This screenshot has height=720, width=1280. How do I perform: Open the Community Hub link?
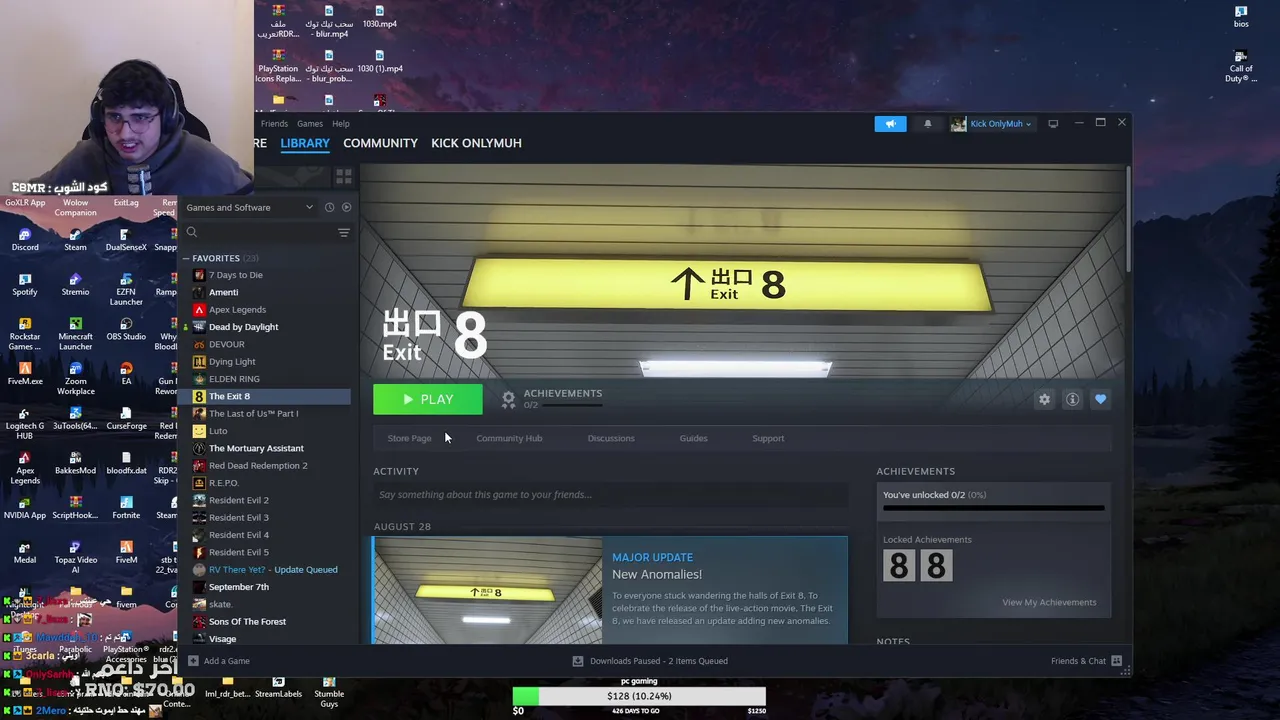coord(509,438)
